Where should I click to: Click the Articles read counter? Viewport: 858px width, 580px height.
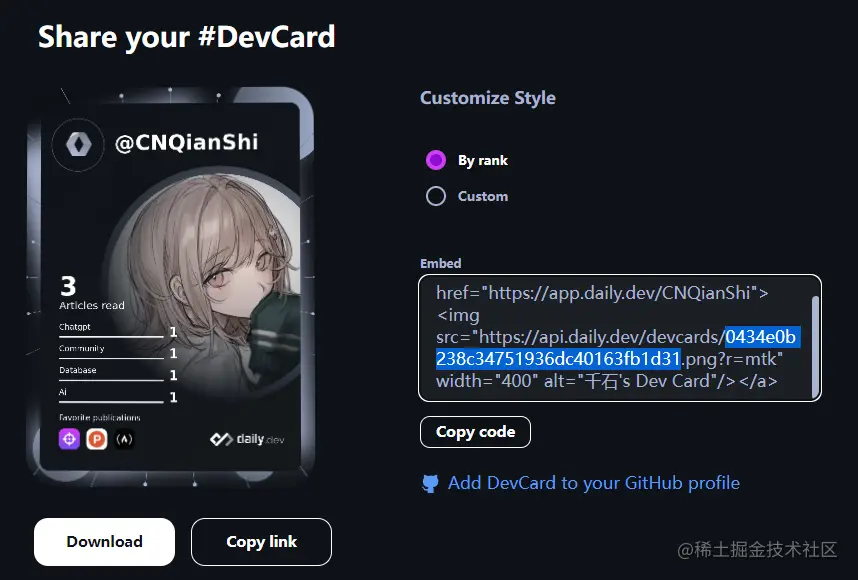coord(91,293)
